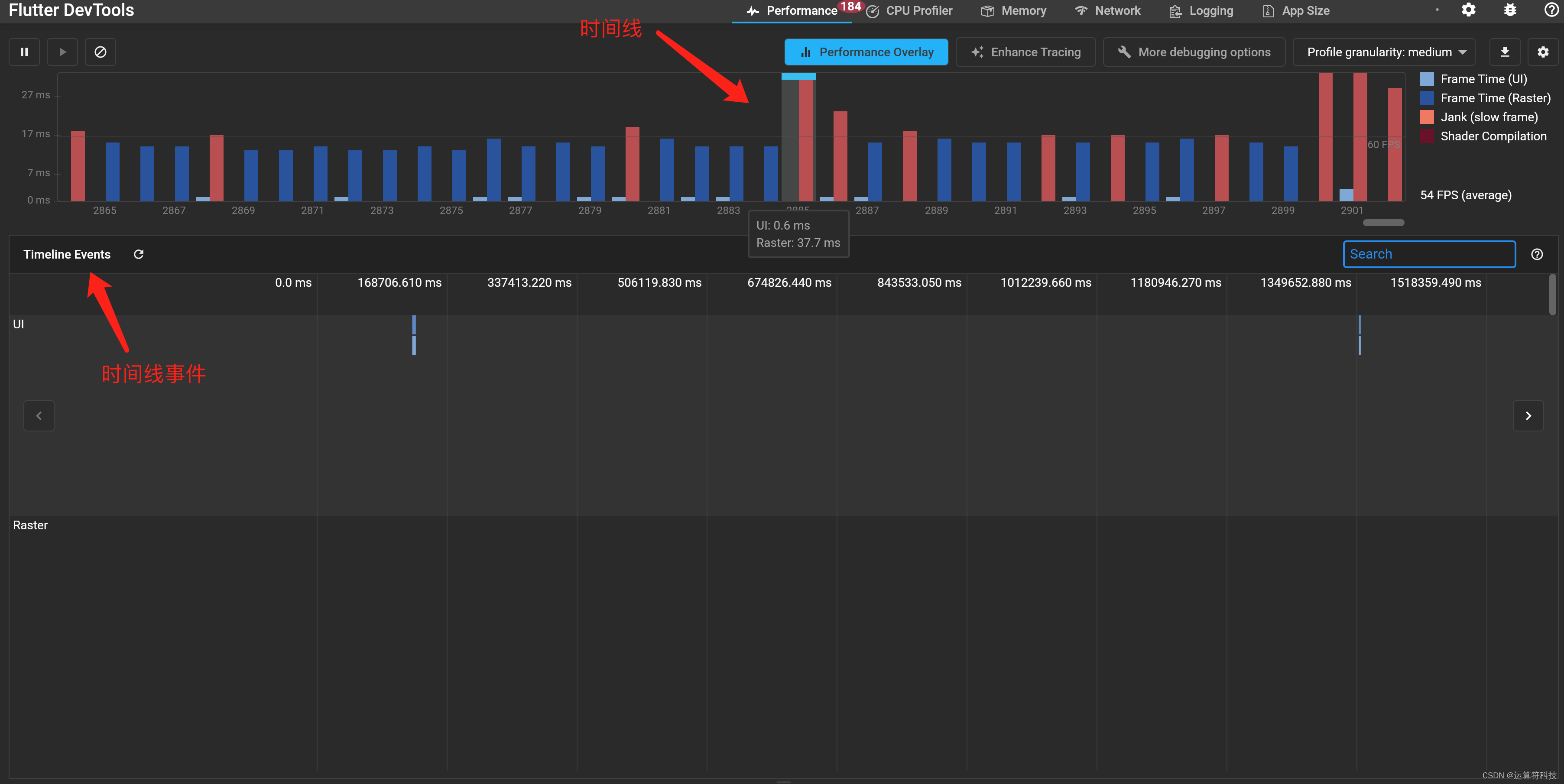
Task: Click the Frame Time (UI) legend swatch
Action: point(1426,79)
